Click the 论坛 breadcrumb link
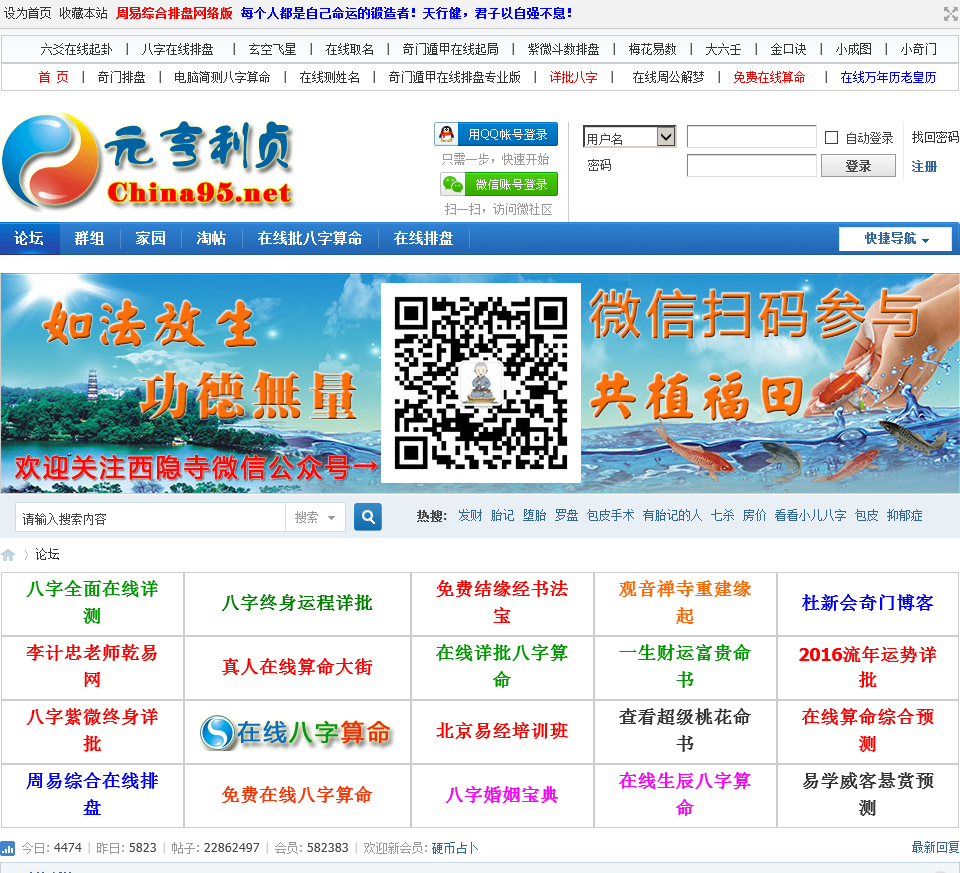Viewport: 960px width, 873px height. point(47,555)
